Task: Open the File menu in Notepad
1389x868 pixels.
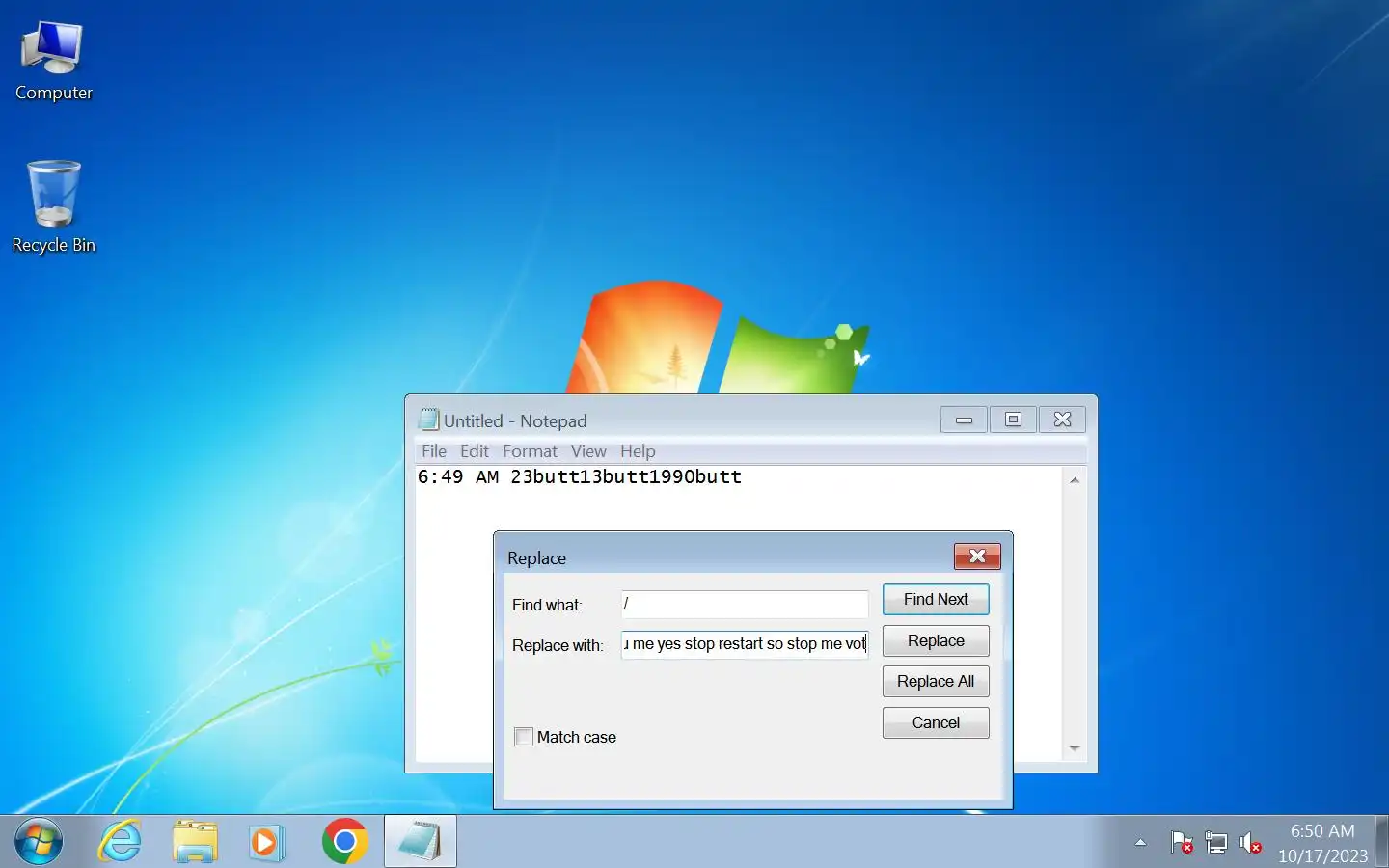Action: 434,451
